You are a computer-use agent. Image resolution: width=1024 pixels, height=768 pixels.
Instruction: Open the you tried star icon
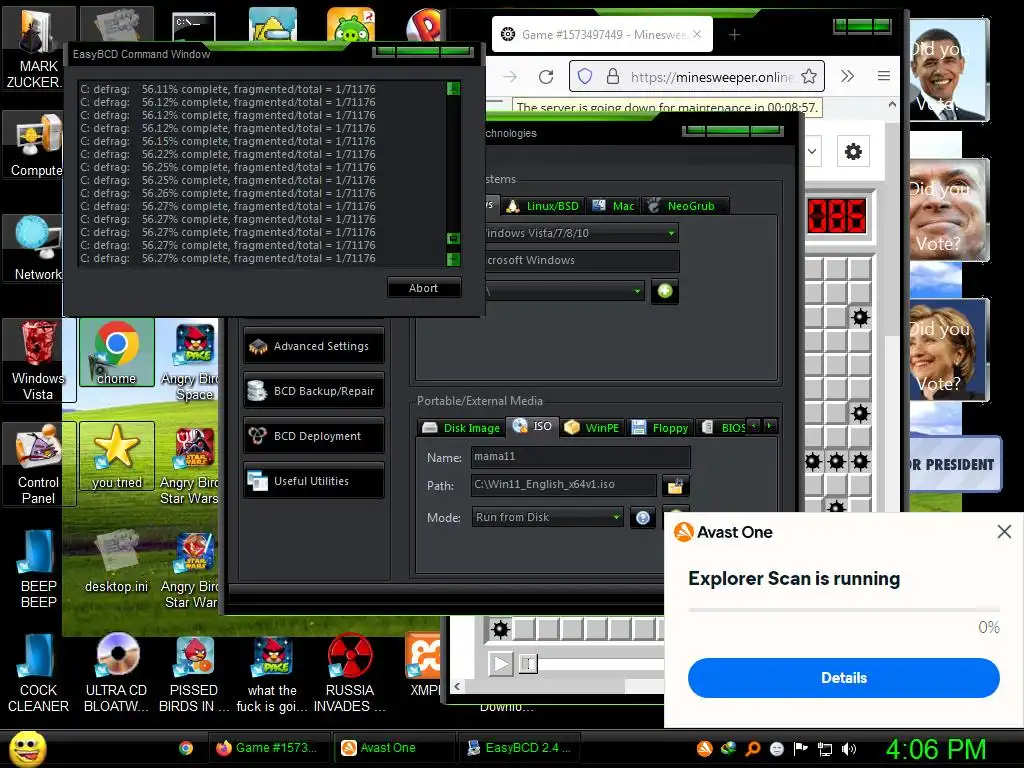pyautogui.click(x=117, y=456)
